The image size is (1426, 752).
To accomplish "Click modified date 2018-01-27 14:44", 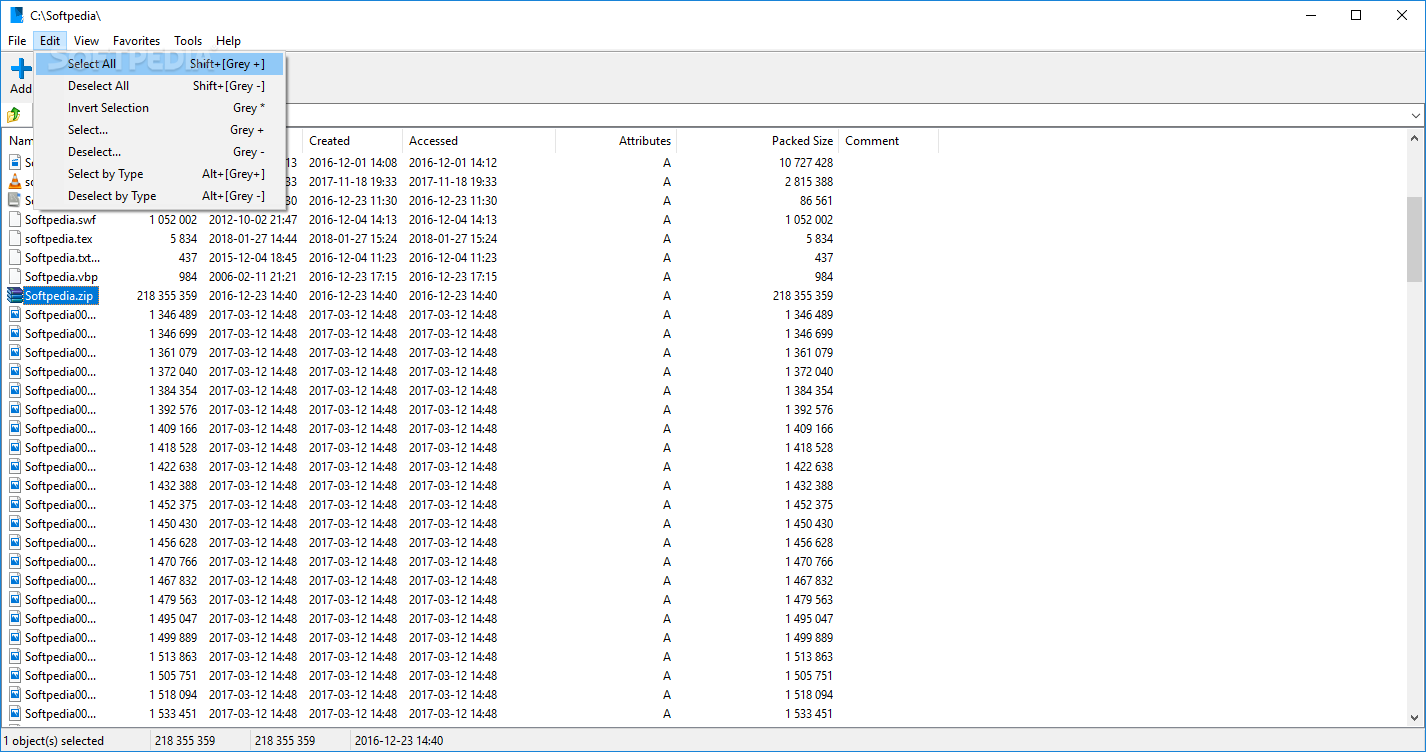I will click(x=253, y=238).
